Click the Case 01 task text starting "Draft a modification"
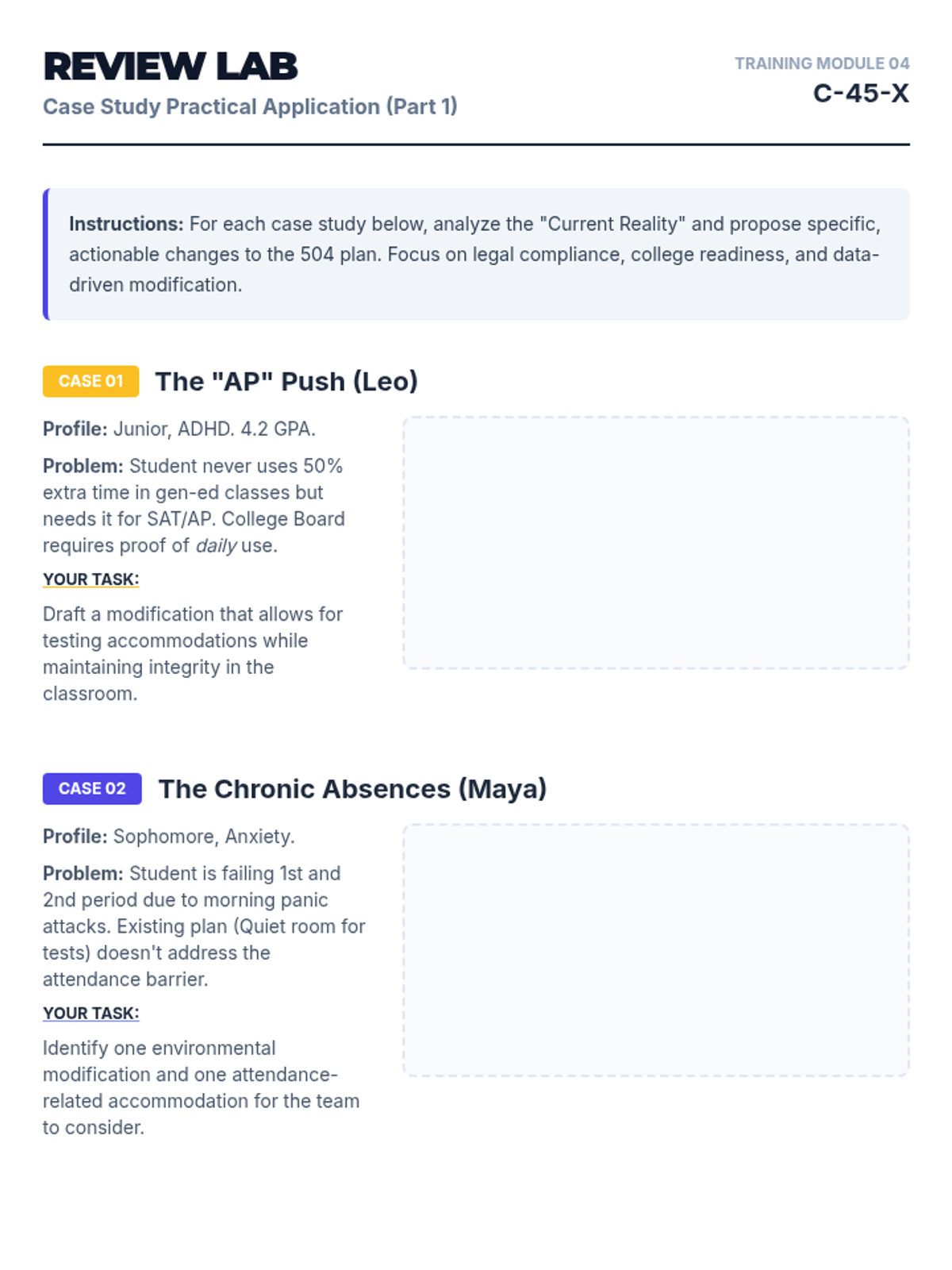 193,653
